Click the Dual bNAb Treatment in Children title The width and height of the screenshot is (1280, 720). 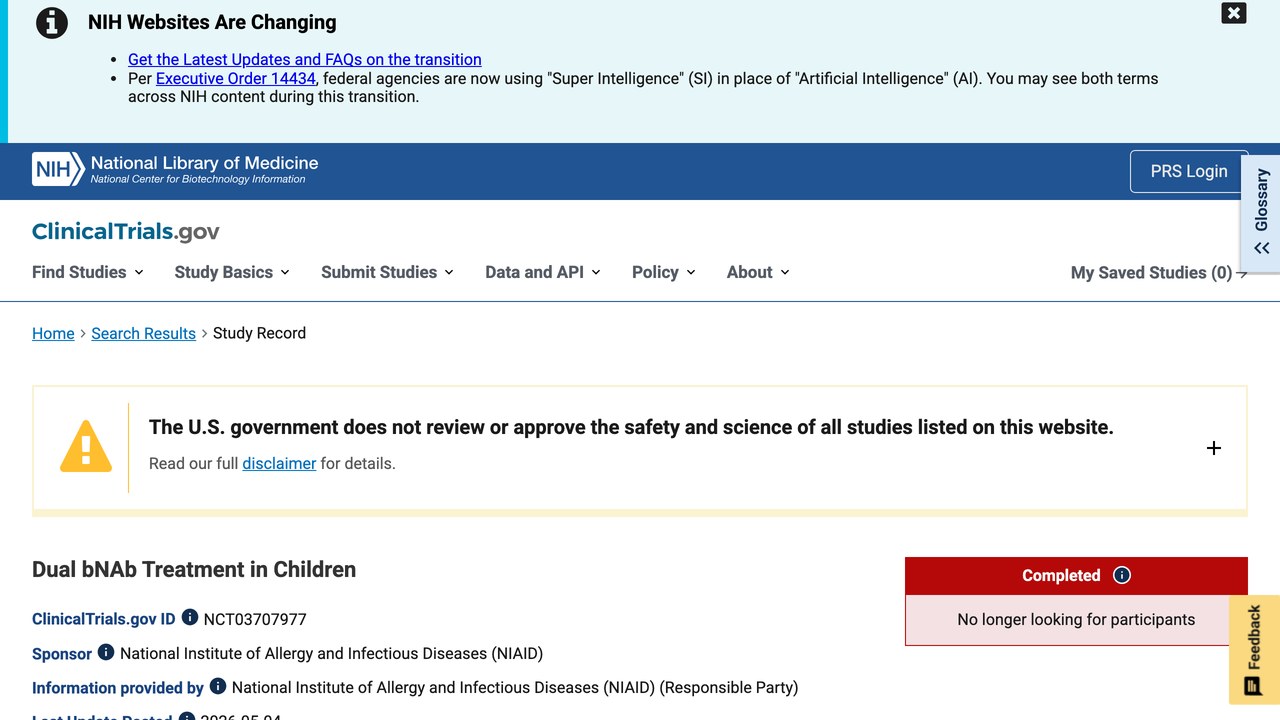coord(194,569)
